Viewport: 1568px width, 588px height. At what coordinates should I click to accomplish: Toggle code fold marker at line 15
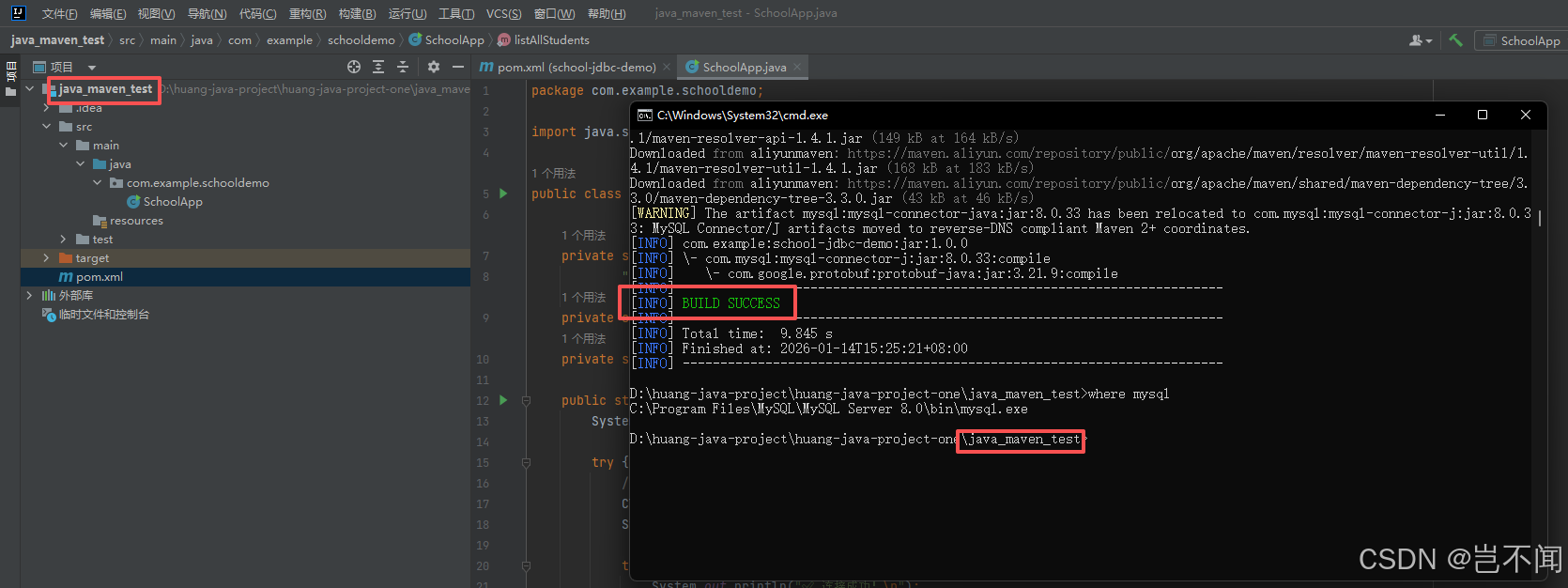point(526,462)
